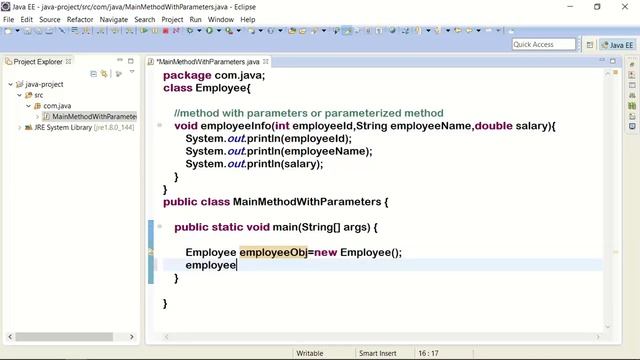Click the green Run button
This screenshot has height=360, width=640.
click(x=209, y=31)
